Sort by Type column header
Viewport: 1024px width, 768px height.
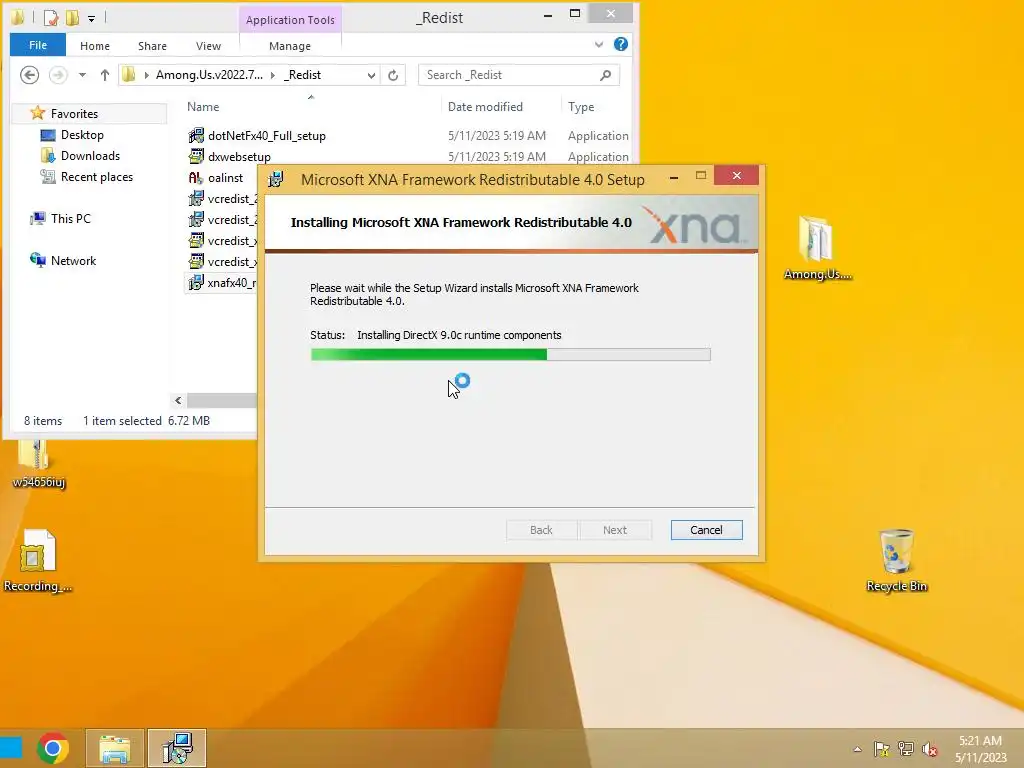(x=581, y=106)
